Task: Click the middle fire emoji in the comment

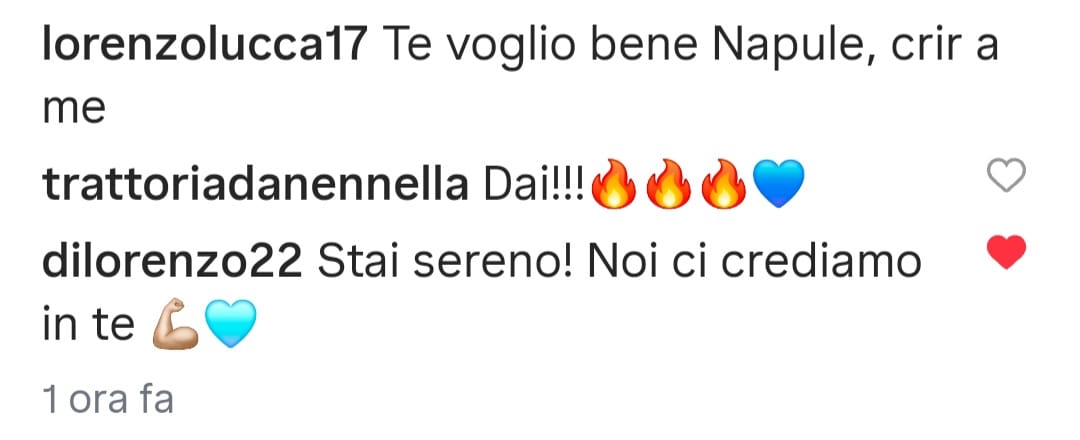Action: coord(669,185)
